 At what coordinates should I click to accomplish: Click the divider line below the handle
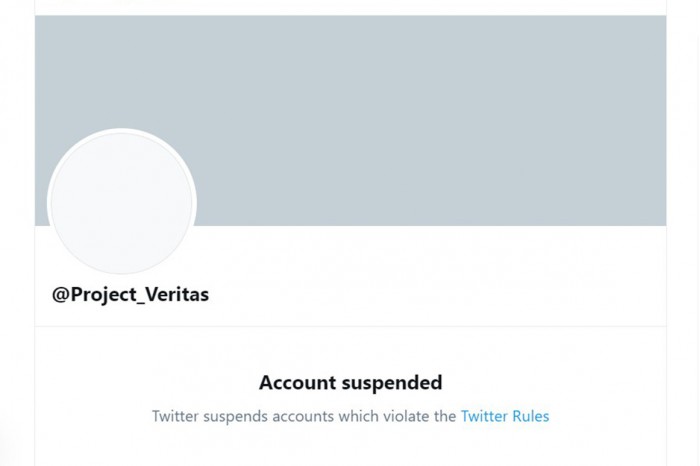point(350,326)
